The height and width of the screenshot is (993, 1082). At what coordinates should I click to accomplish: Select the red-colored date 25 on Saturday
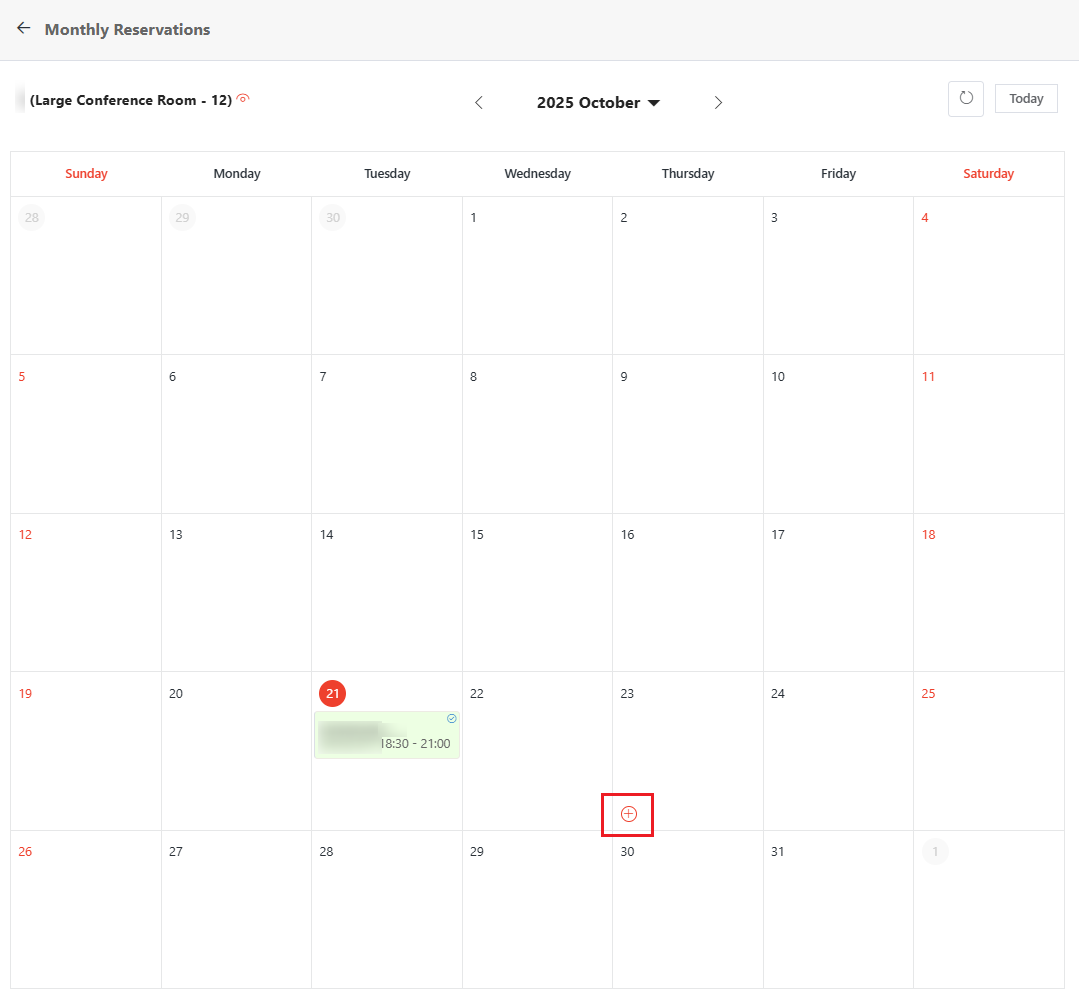click(928, 693)
